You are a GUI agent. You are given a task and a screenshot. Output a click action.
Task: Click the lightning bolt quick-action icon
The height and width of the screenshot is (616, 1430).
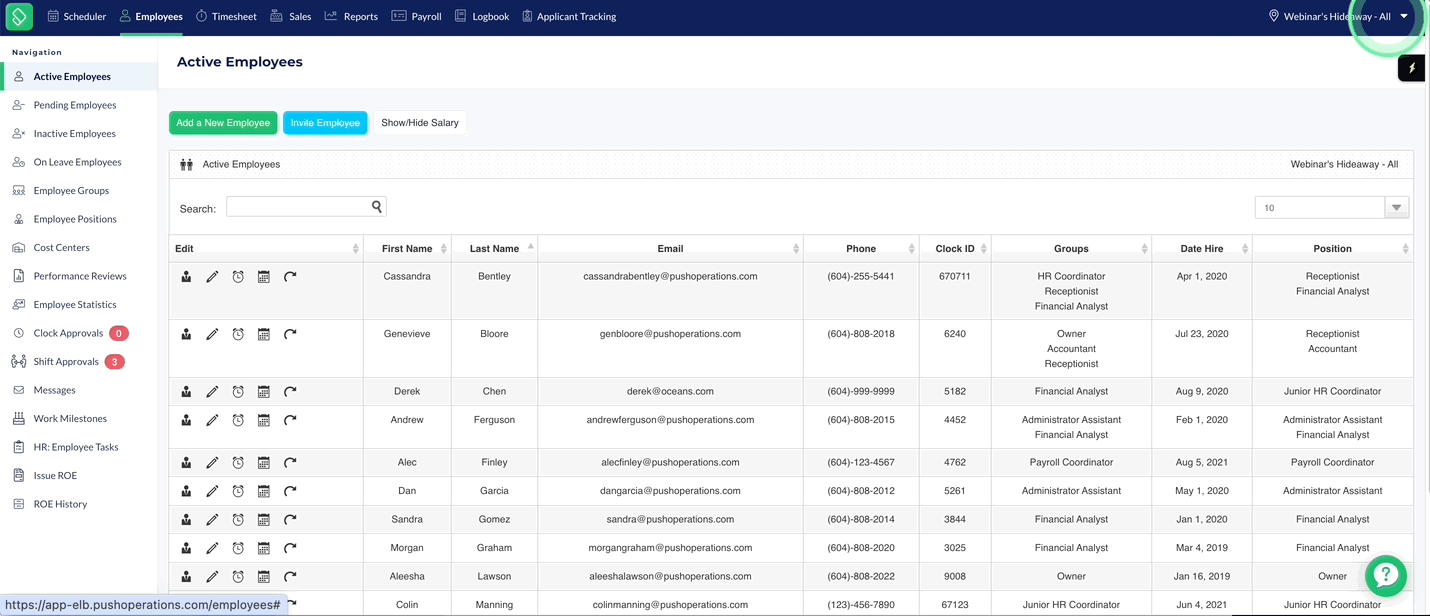tap(1411, 68)
